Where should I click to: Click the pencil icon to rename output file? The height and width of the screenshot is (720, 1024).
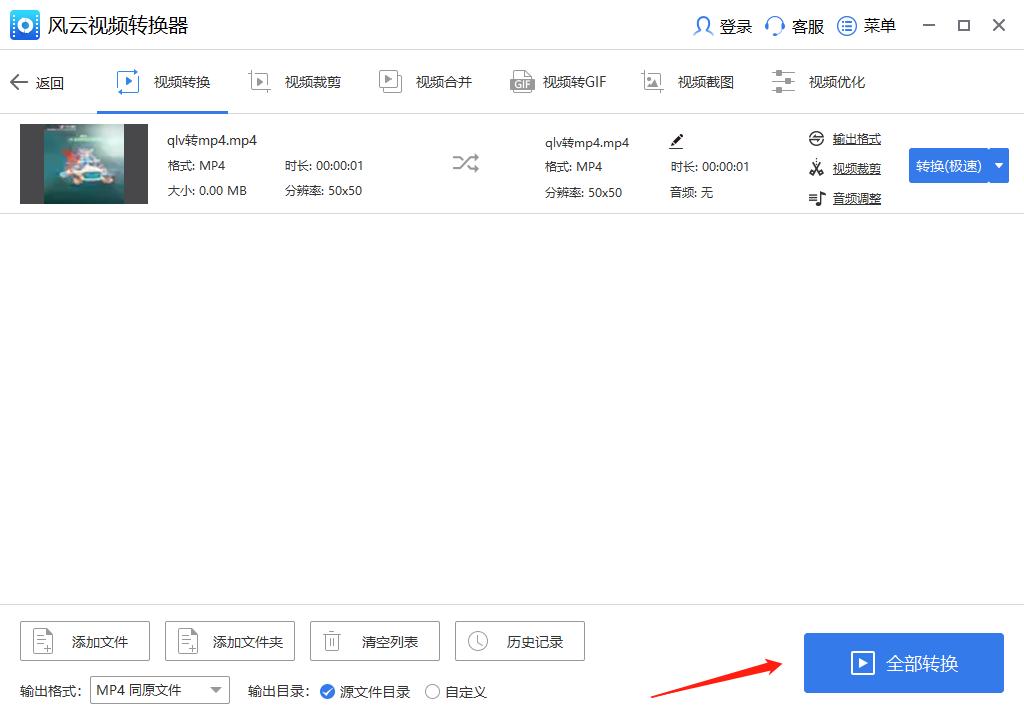coord(676,140)
